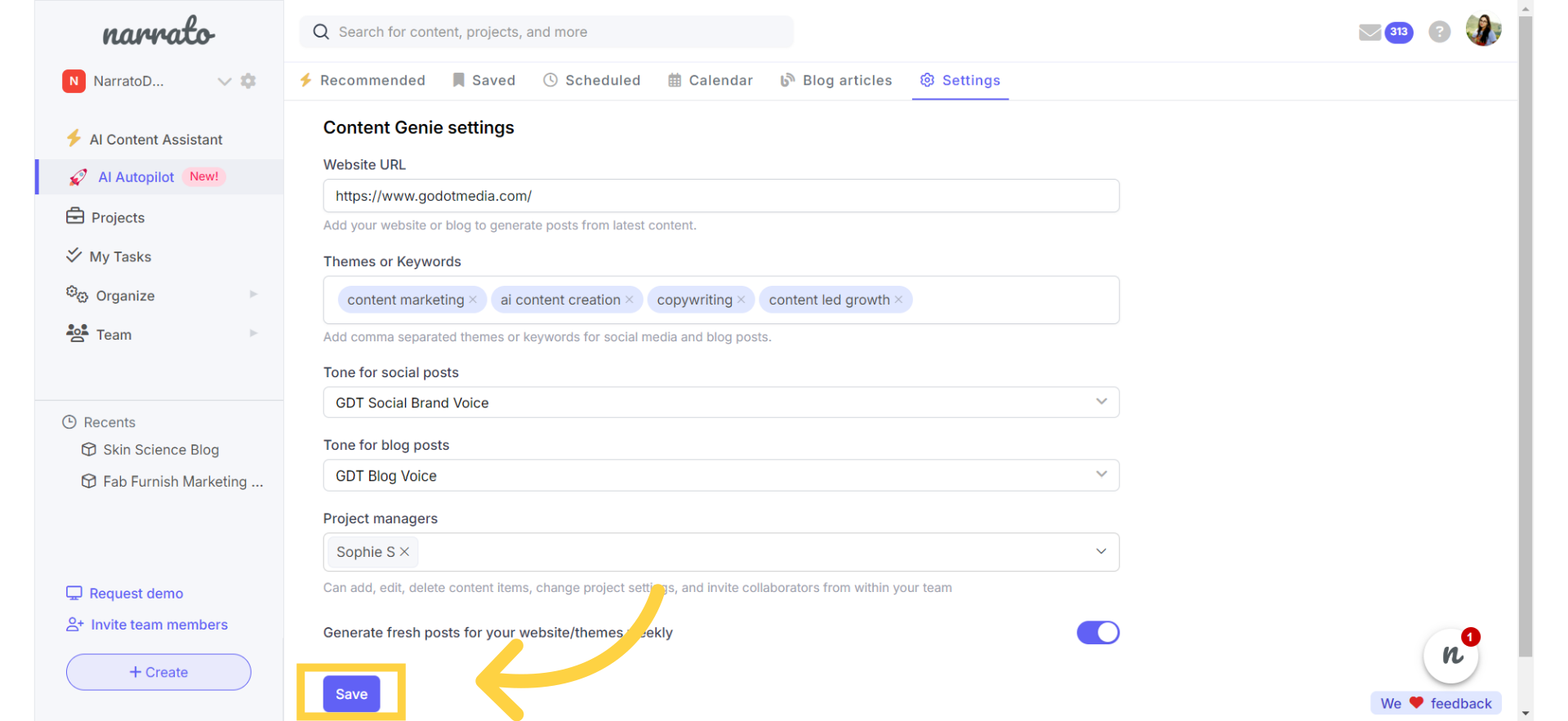Viewport: 1568px width, 721px height.
Task: Switch to Blog articles tab
Action: [836, 80]
